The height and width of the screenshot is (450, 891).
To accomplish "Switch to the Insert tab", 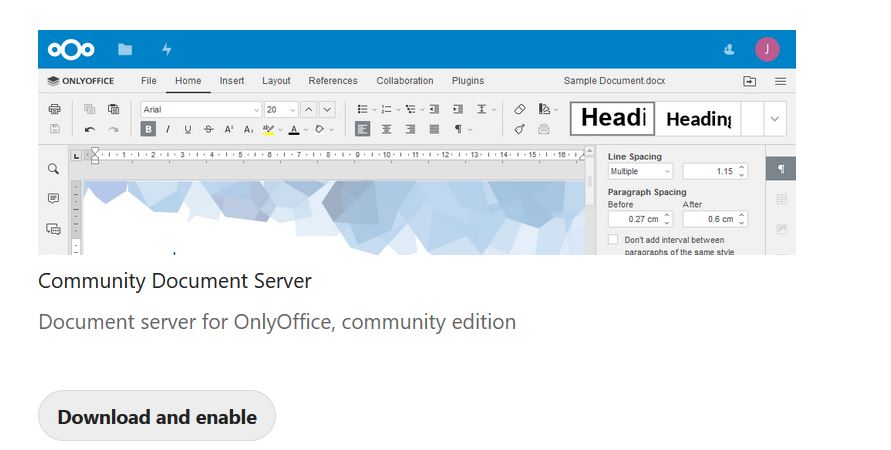I will click(x=232, y=81).
